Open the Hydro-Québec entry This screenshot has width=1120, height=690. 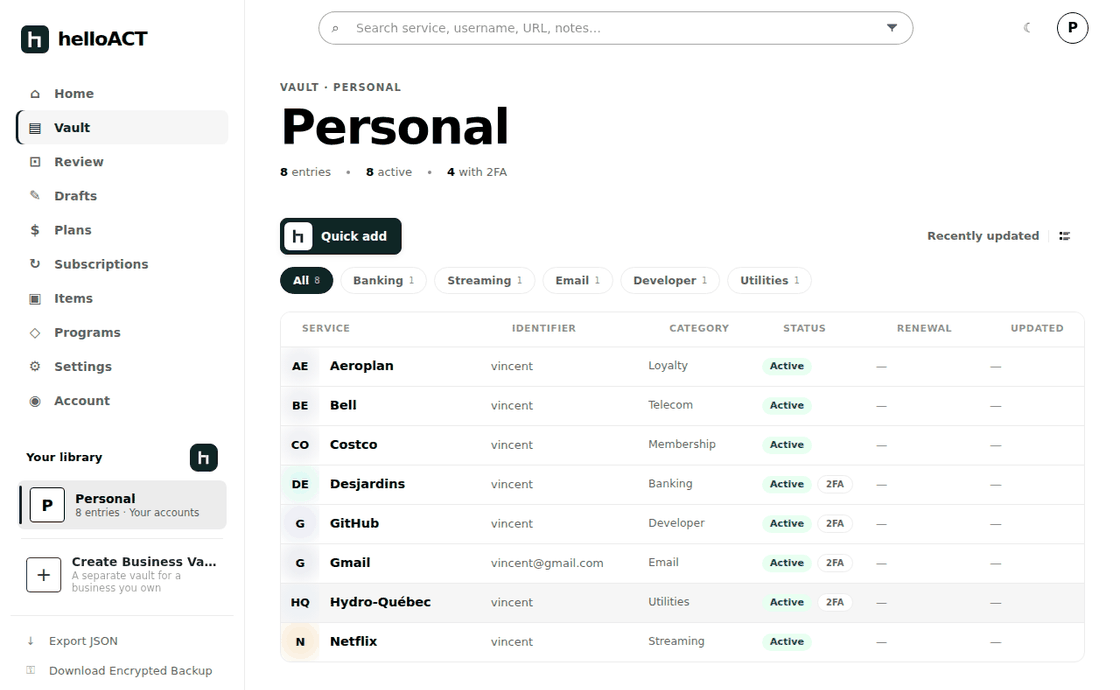tap(682, 602)
